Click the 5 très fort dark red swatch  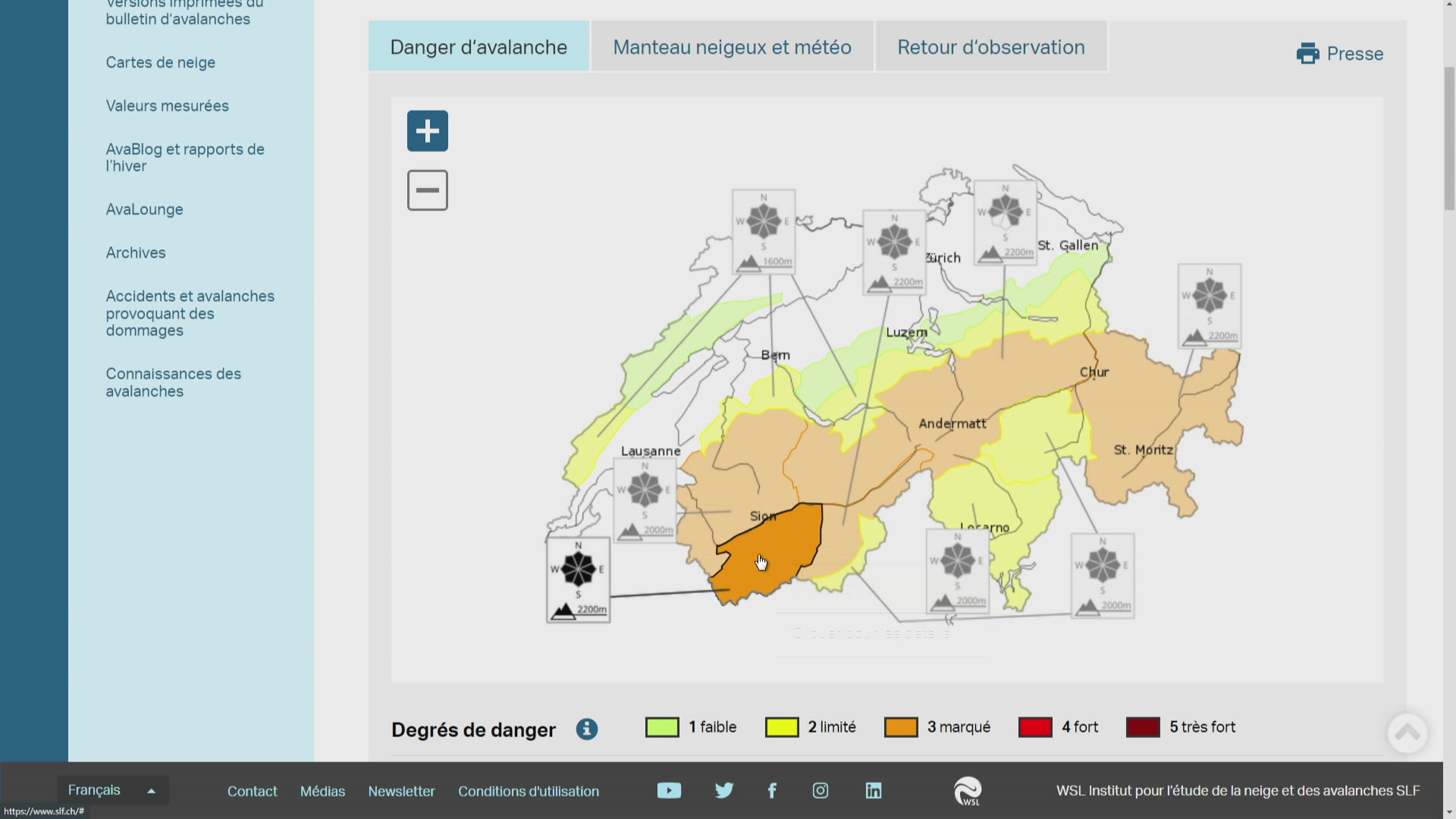pos(1143,727)
